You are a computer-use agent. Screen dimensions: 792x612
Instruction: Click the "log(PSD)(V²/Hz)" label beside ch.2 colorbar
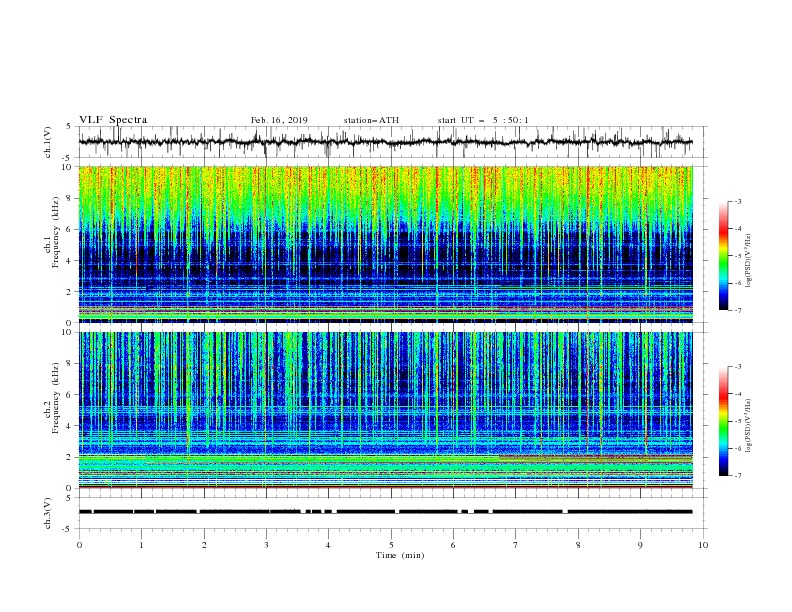coord(748,426)
